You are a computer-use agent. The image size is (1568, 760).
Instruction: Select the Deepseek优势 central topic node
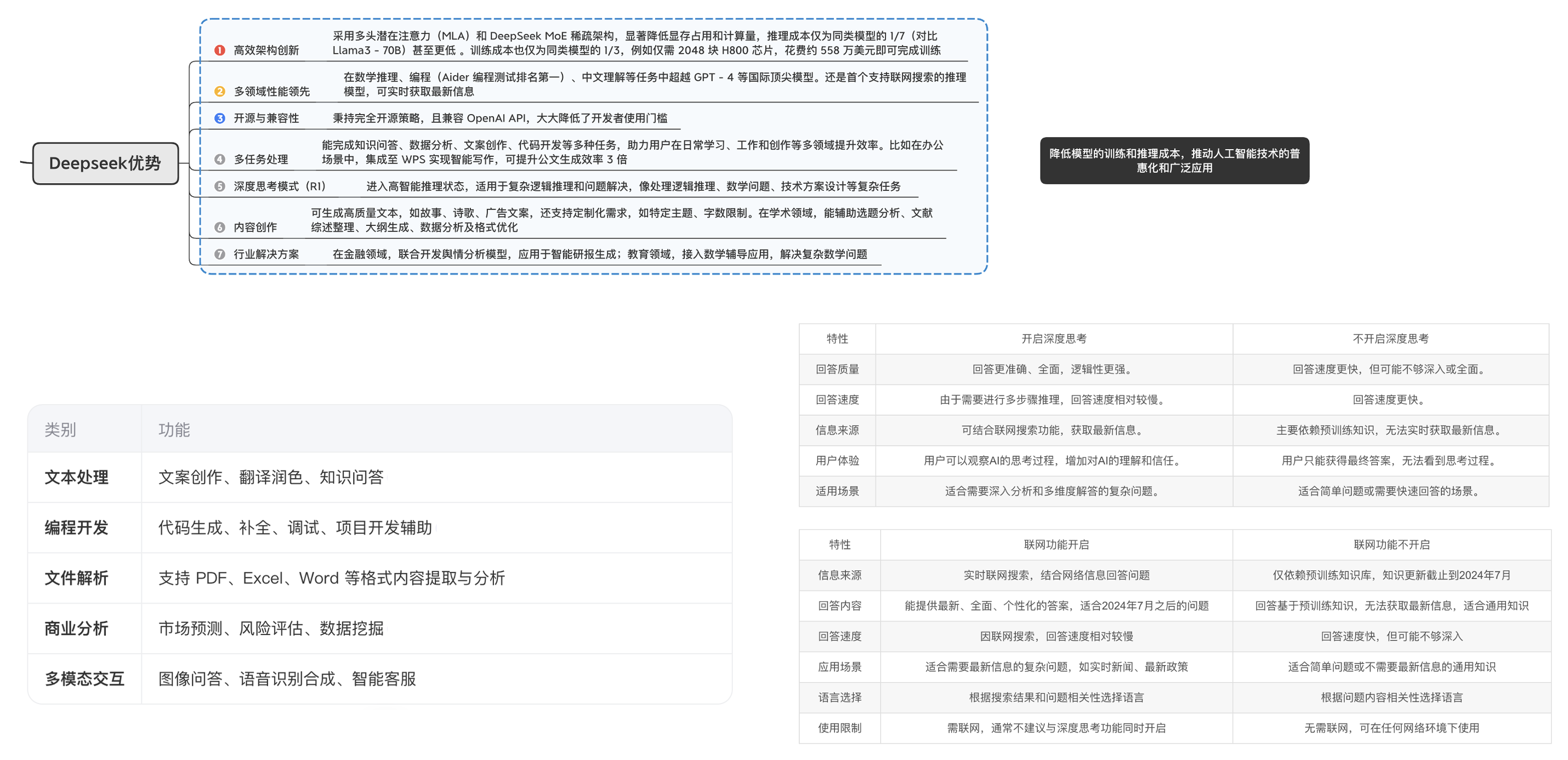105,163
